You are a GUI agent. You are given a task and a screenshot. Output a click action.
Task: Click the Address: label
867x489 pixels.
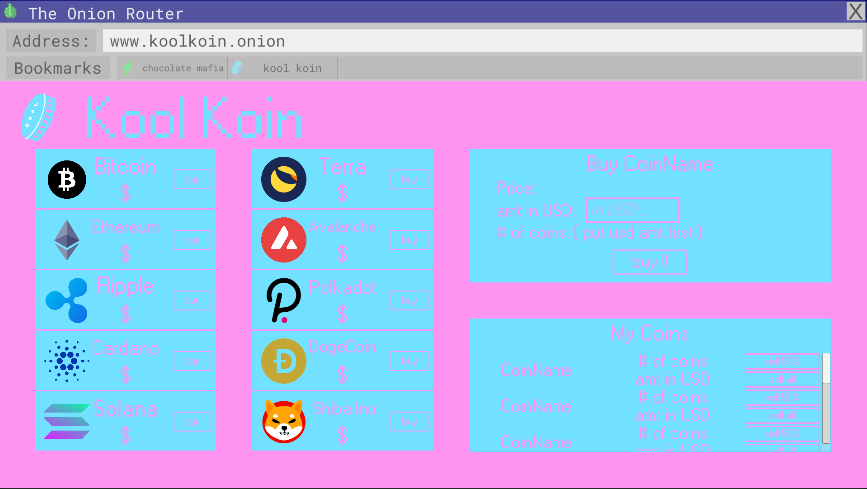[x=51, y=41]
